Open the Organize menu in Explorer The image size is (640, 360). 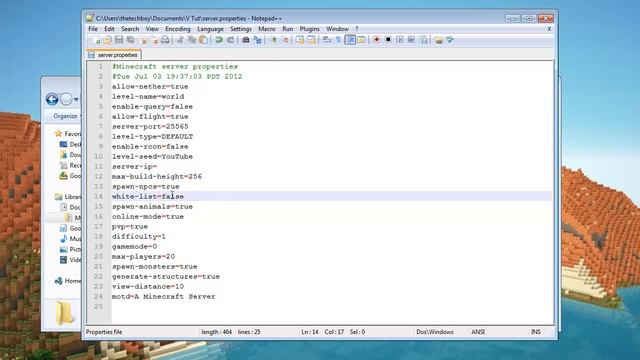[x=66, y=116]
